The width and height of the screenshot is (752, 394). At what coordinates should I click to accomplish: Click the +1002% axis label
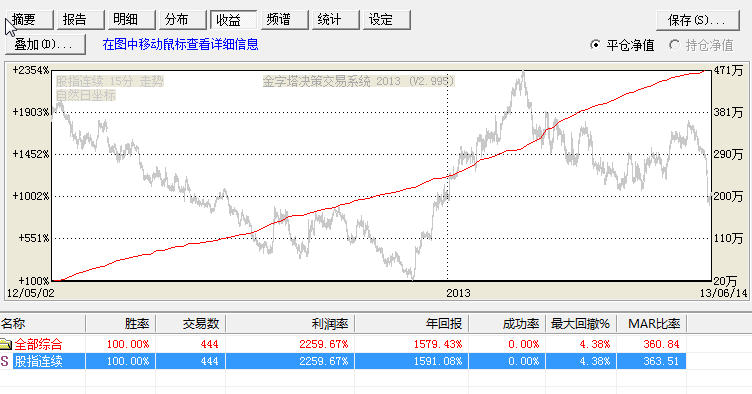tap(31, 196)
